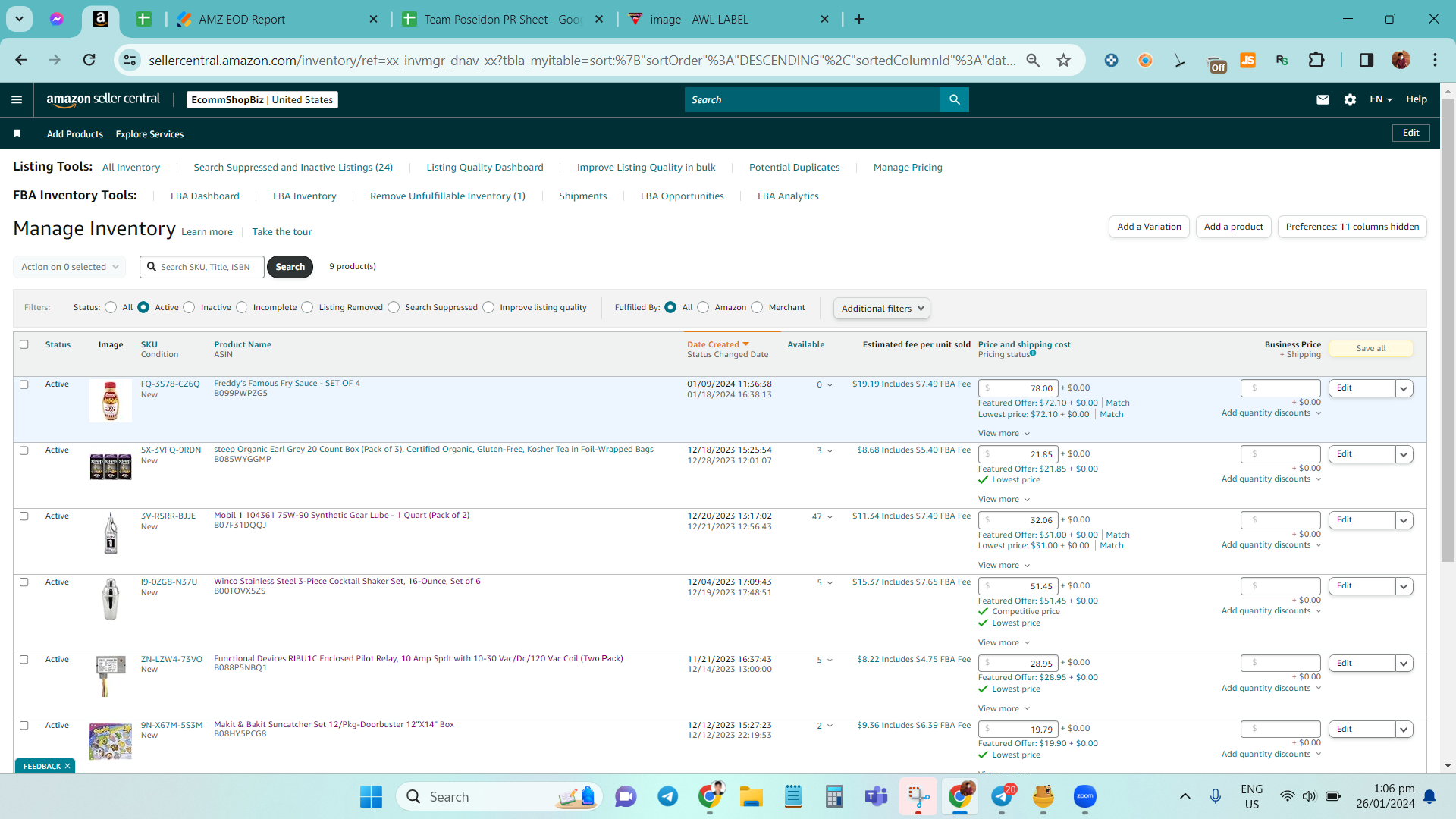Click the site information icon in address bar
Viewport: 1456px width, 819px height.
[130, 60]
